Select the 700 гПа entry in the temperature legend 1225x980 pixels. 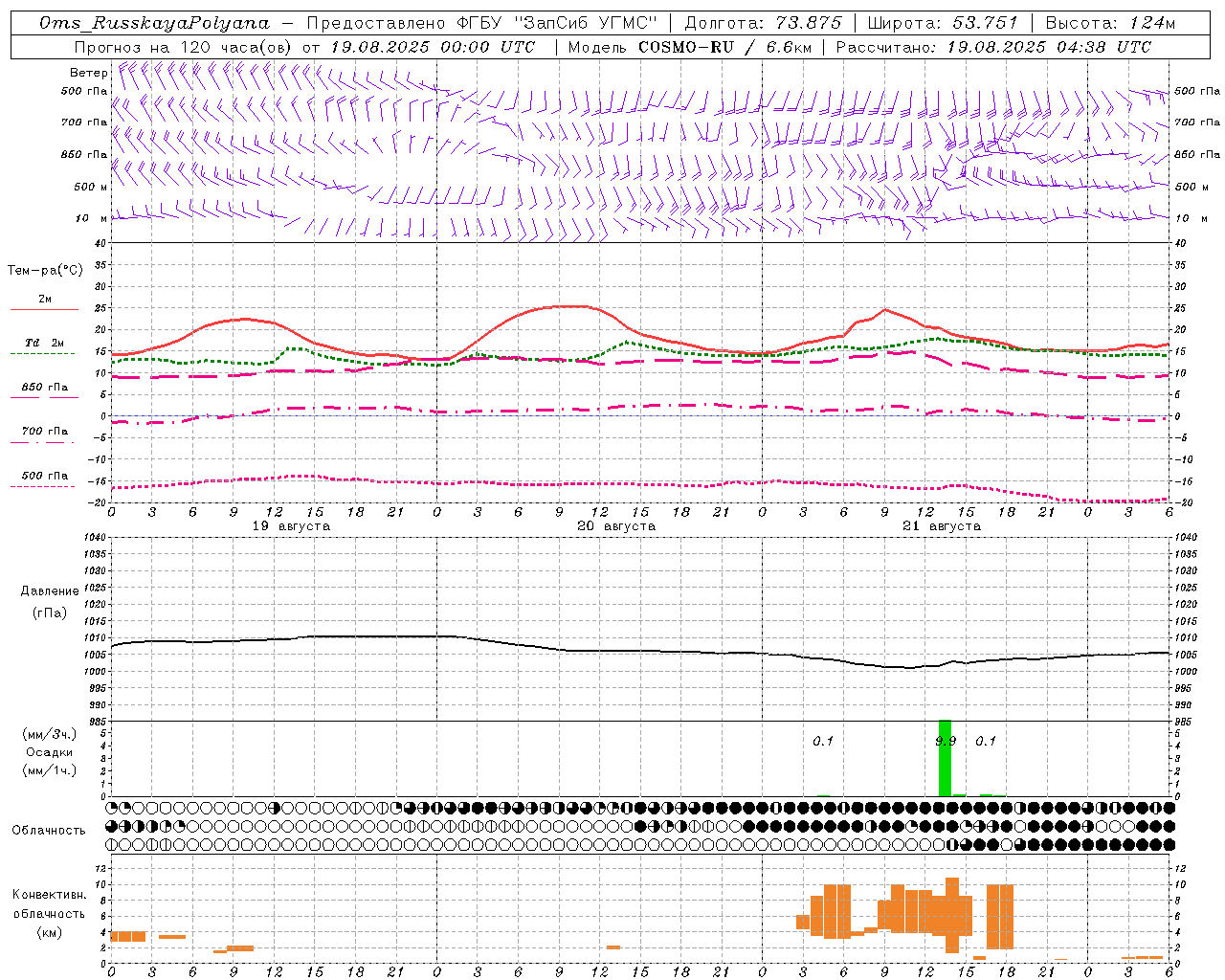coord(45,432)
